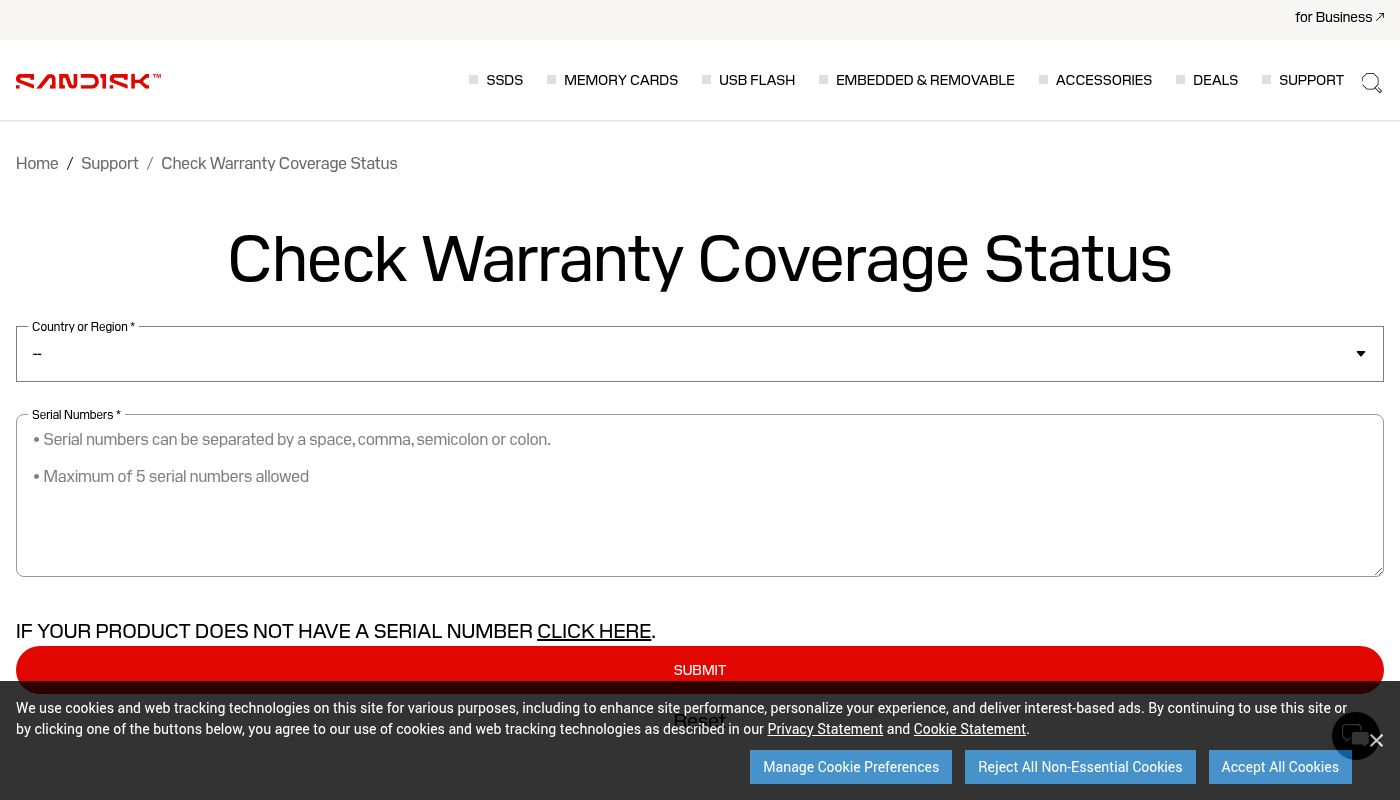Open the USB Flash menu
1400x800 pixels.
(756, 80)
